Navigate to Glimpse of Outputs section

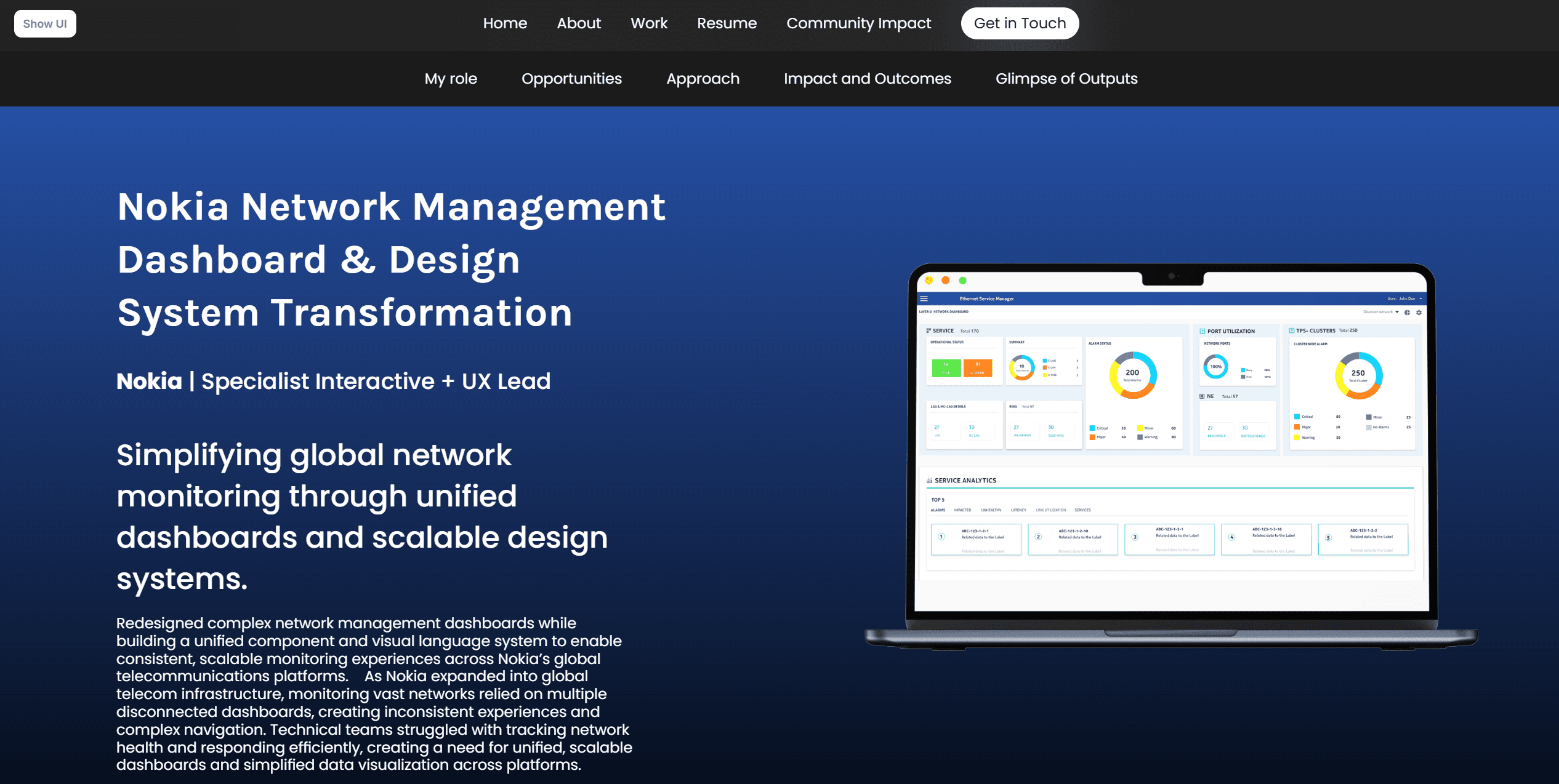click(1066, 79)
